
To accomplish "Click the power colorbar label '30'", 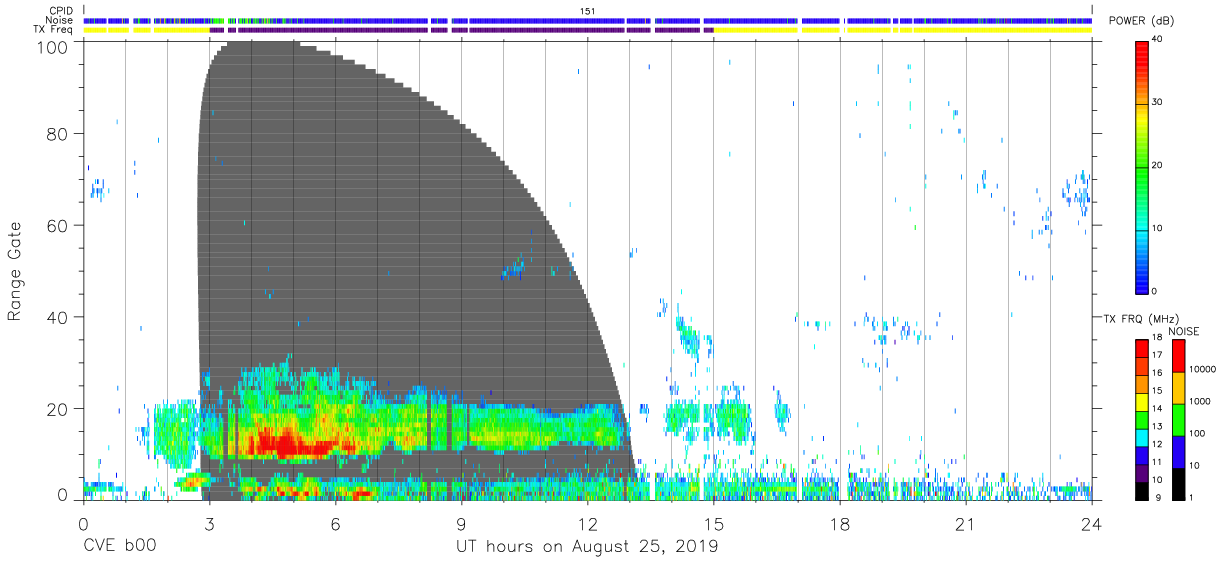I will click(1157, 102).
